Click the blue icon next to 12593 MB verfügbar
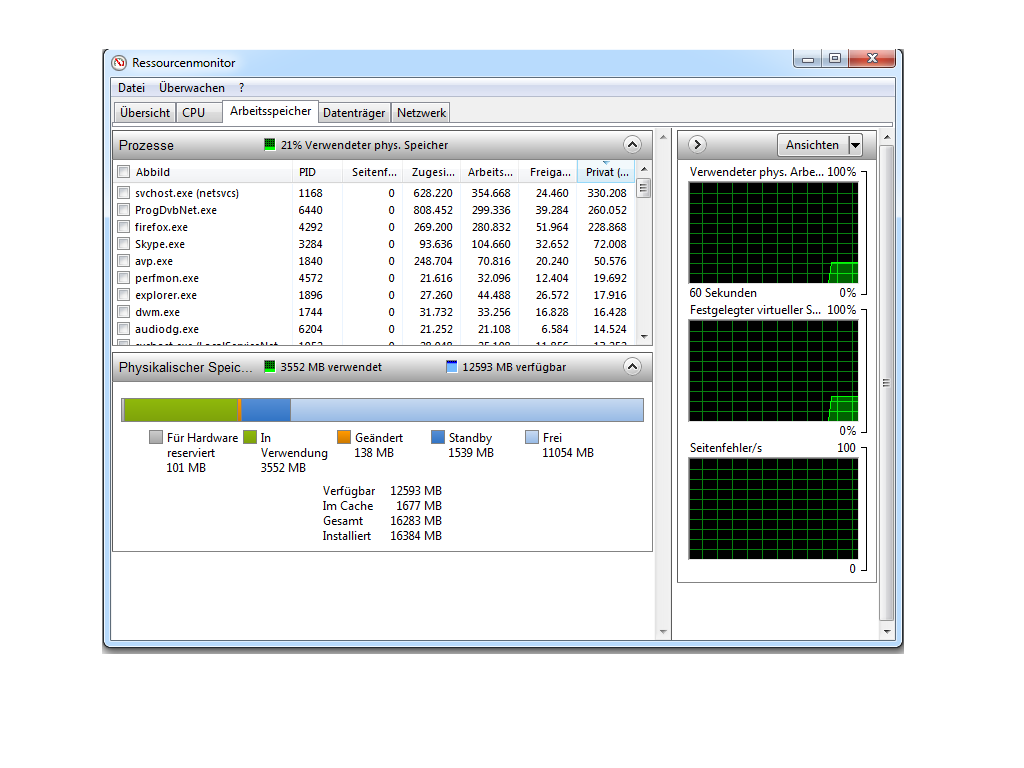This screenshot has height=768, width=1024. (x=451, y=366)
